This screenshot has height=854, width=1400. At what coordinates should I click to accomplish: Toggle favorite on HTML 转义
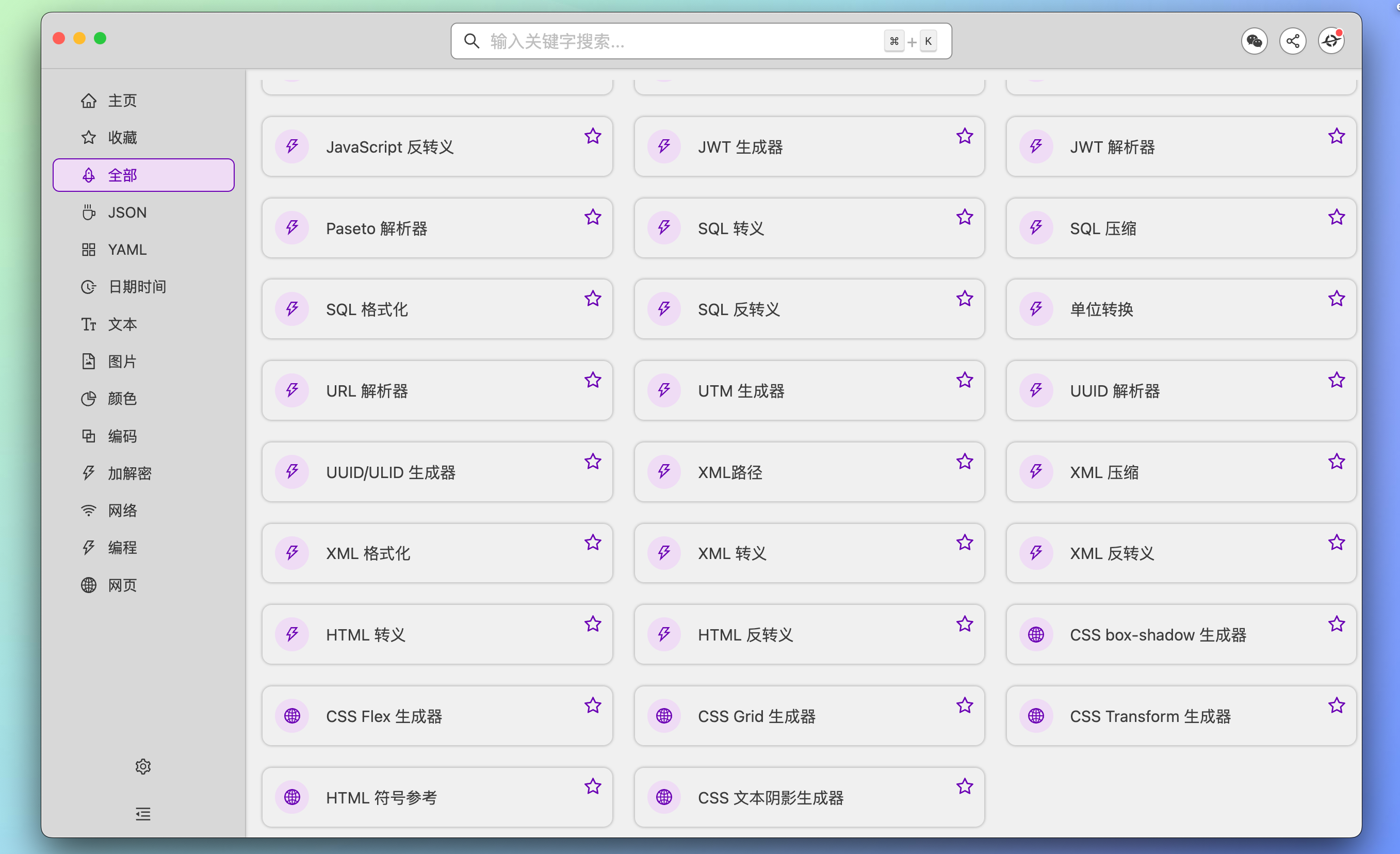(593, 623)
